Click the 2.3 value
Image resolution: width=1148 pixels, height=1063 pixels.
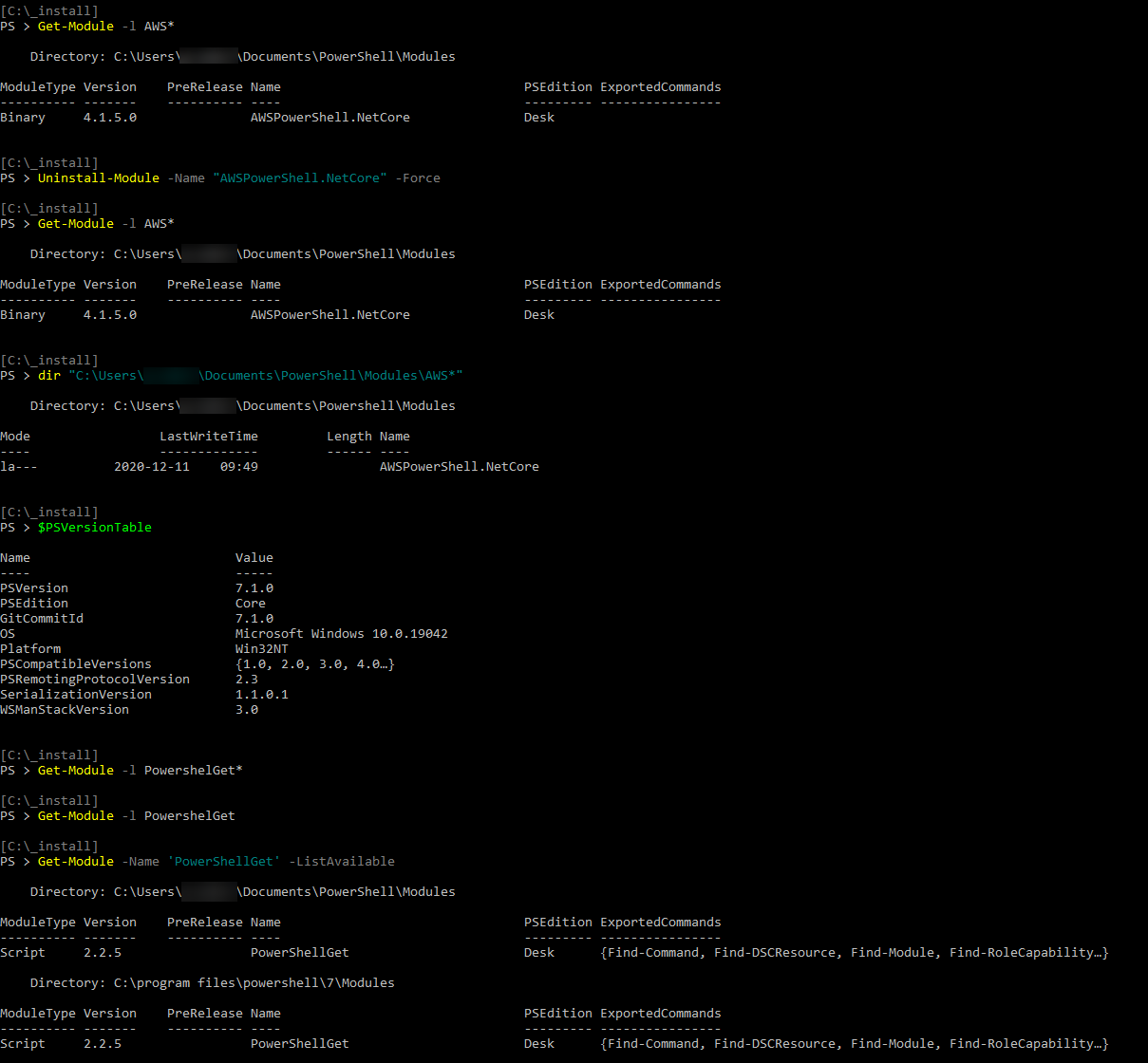click(247, 679)
